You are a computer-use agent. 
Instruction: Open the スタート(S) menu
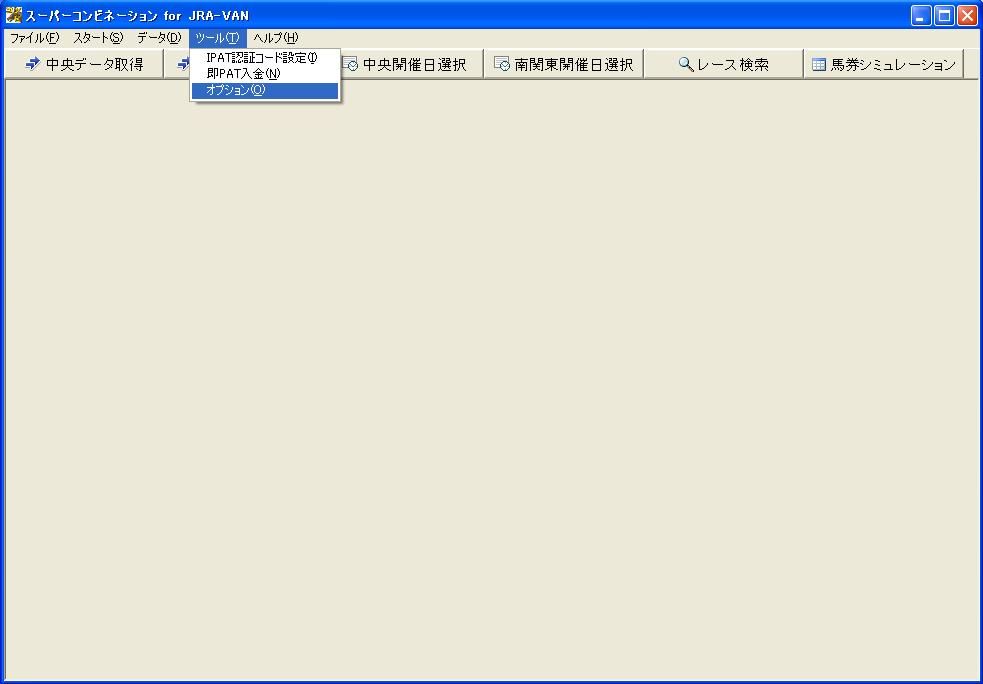click(x=98, y=38)
